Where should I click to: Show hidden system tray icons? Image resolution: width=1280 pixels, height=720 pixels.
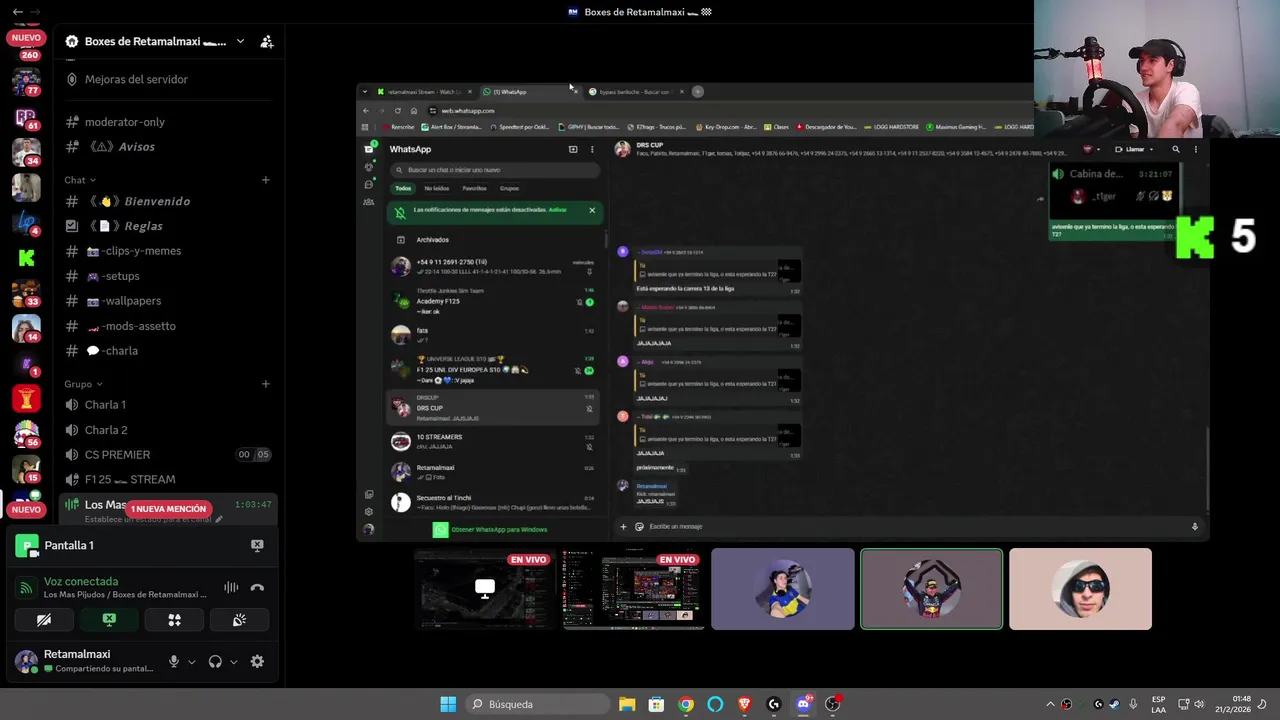tap(1050, 704)
